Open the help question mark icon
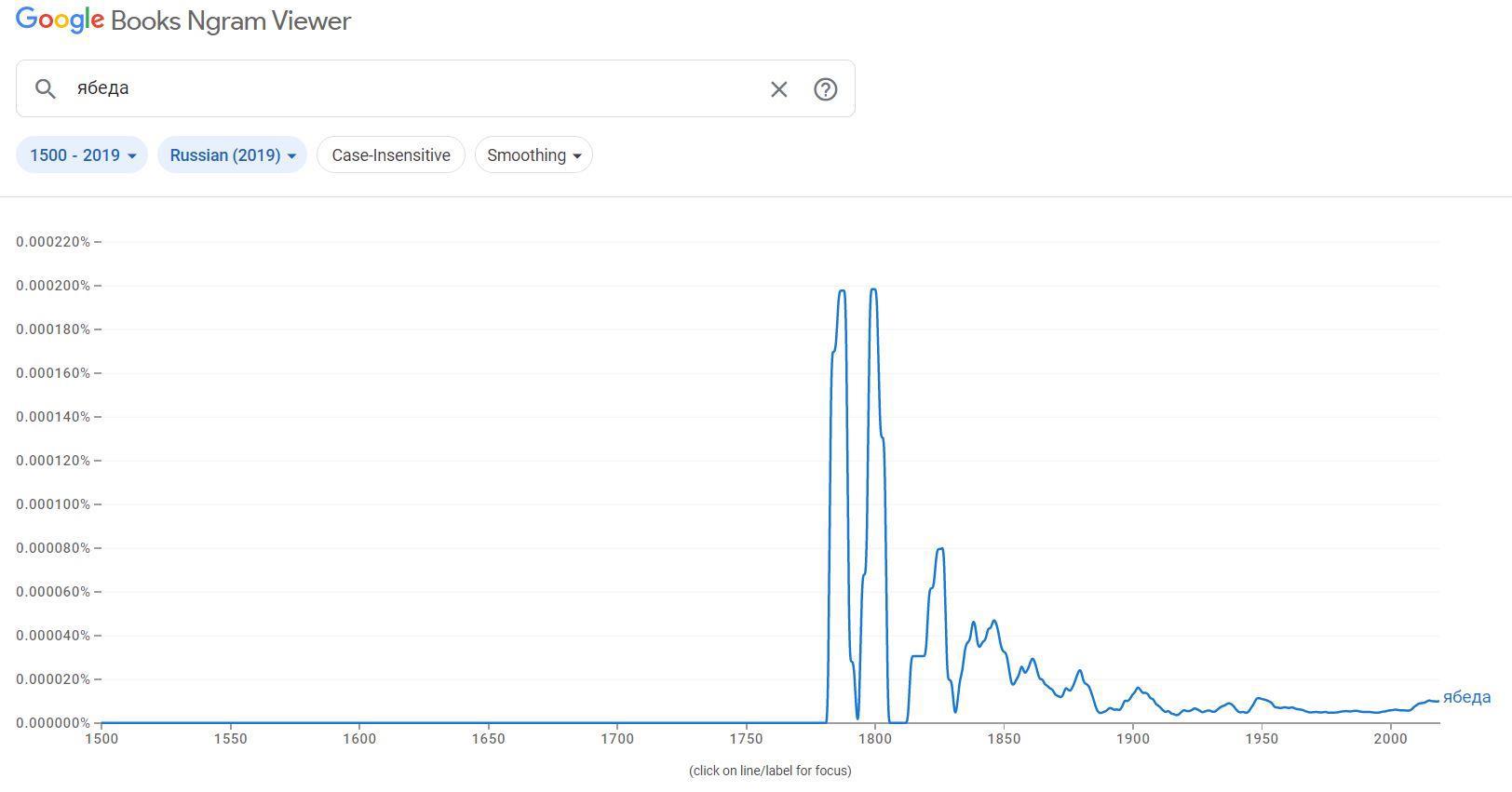The height and width of the screenshot is (792, 1512). (x=825, y=88)
